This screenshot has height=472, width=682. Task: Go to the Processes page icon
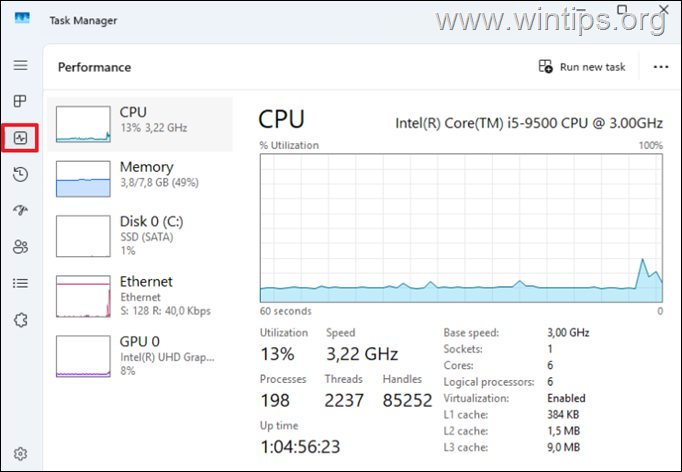tap(20, 101)
